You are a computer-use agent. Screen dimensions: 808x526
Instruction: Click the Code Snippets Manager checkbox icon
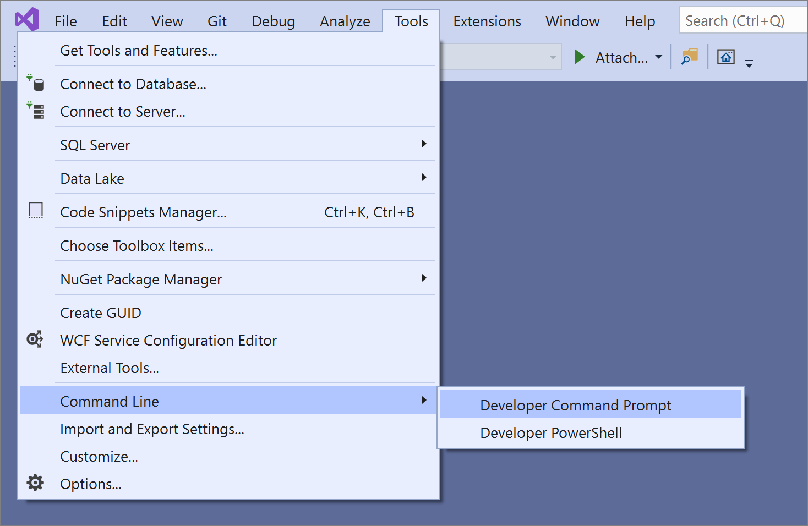click(x=36, y=211)
